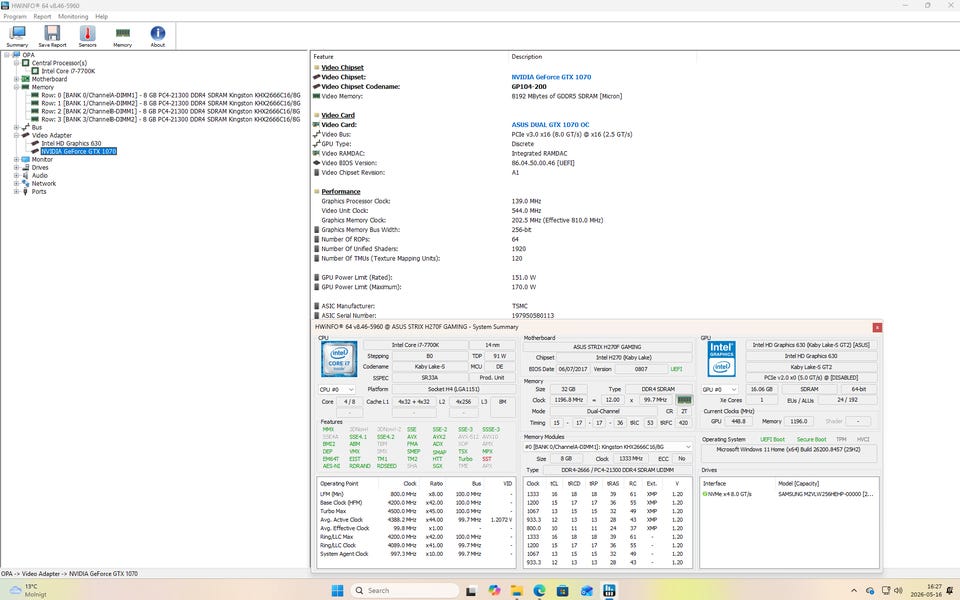Open the About info icon

(158, 36)
